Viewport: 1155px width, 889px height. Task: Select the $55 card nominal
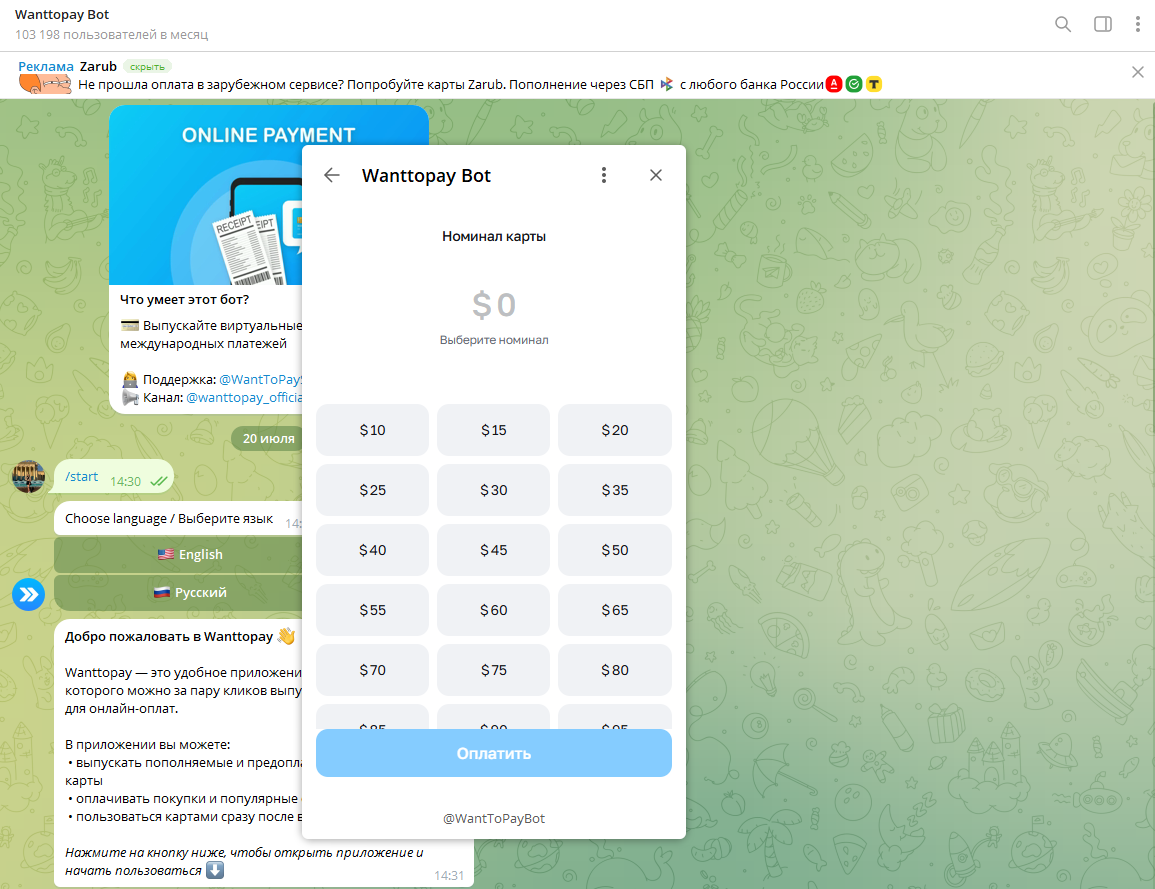(372, 610)
